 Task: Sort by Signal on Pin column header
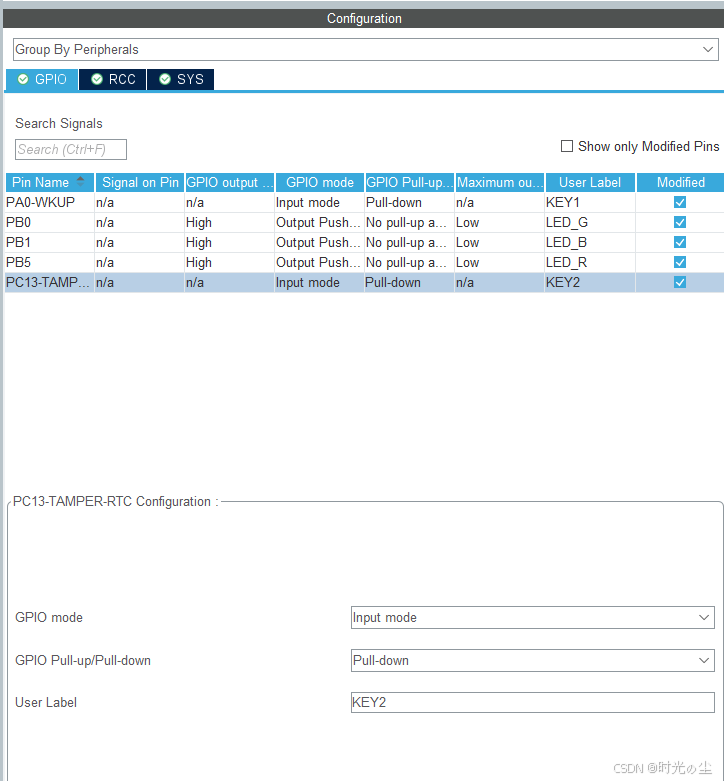(x=140, y=182)
